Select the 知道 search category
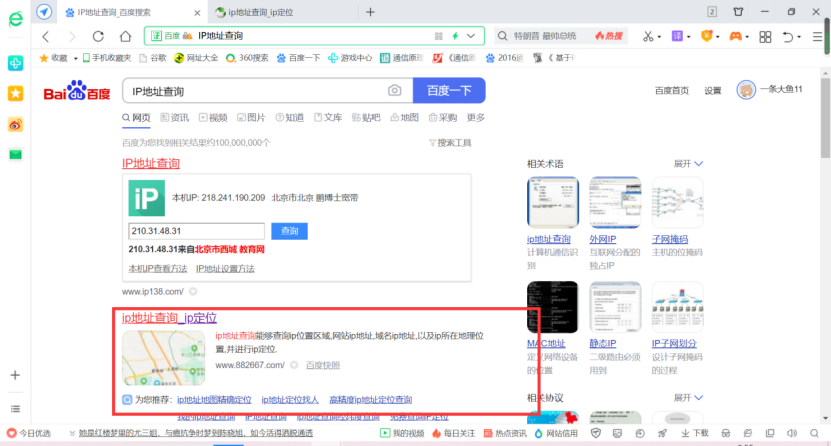 pyautogui.click(x=289, y=118)
